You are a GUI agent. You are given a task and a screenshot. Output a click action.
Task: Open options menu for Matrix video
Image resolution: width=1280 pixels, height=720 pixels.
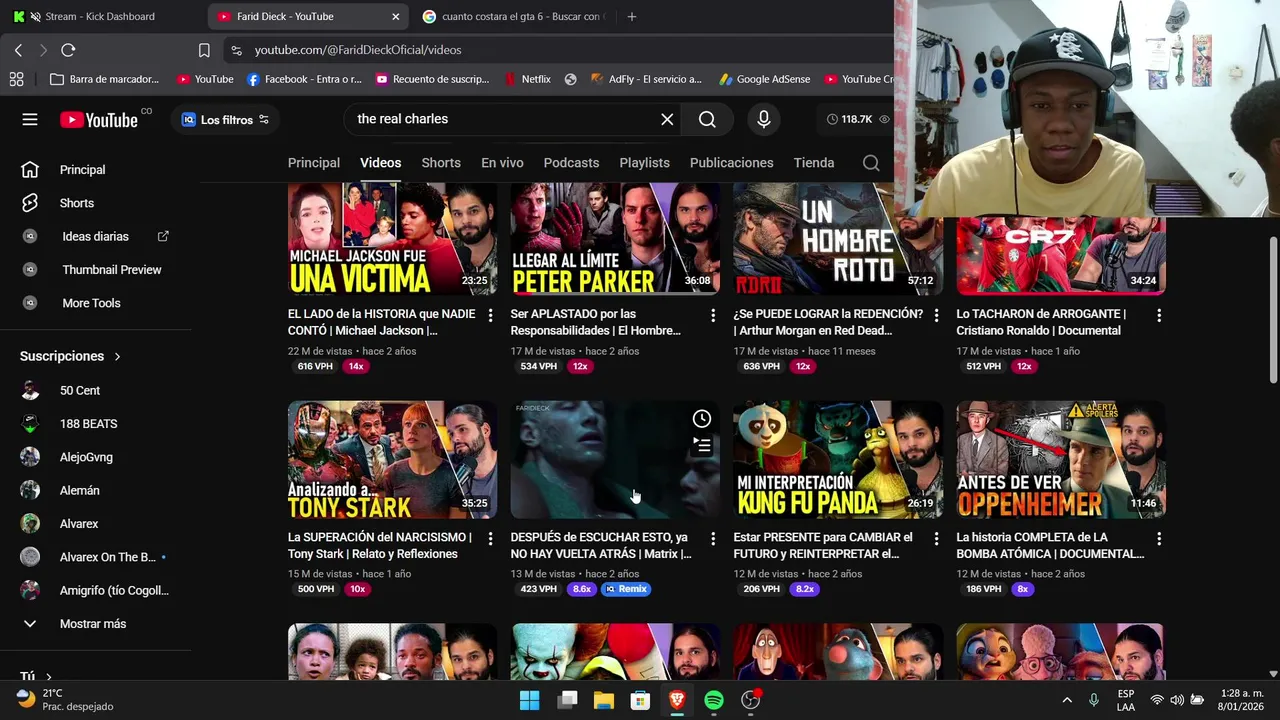pos(713,539)
